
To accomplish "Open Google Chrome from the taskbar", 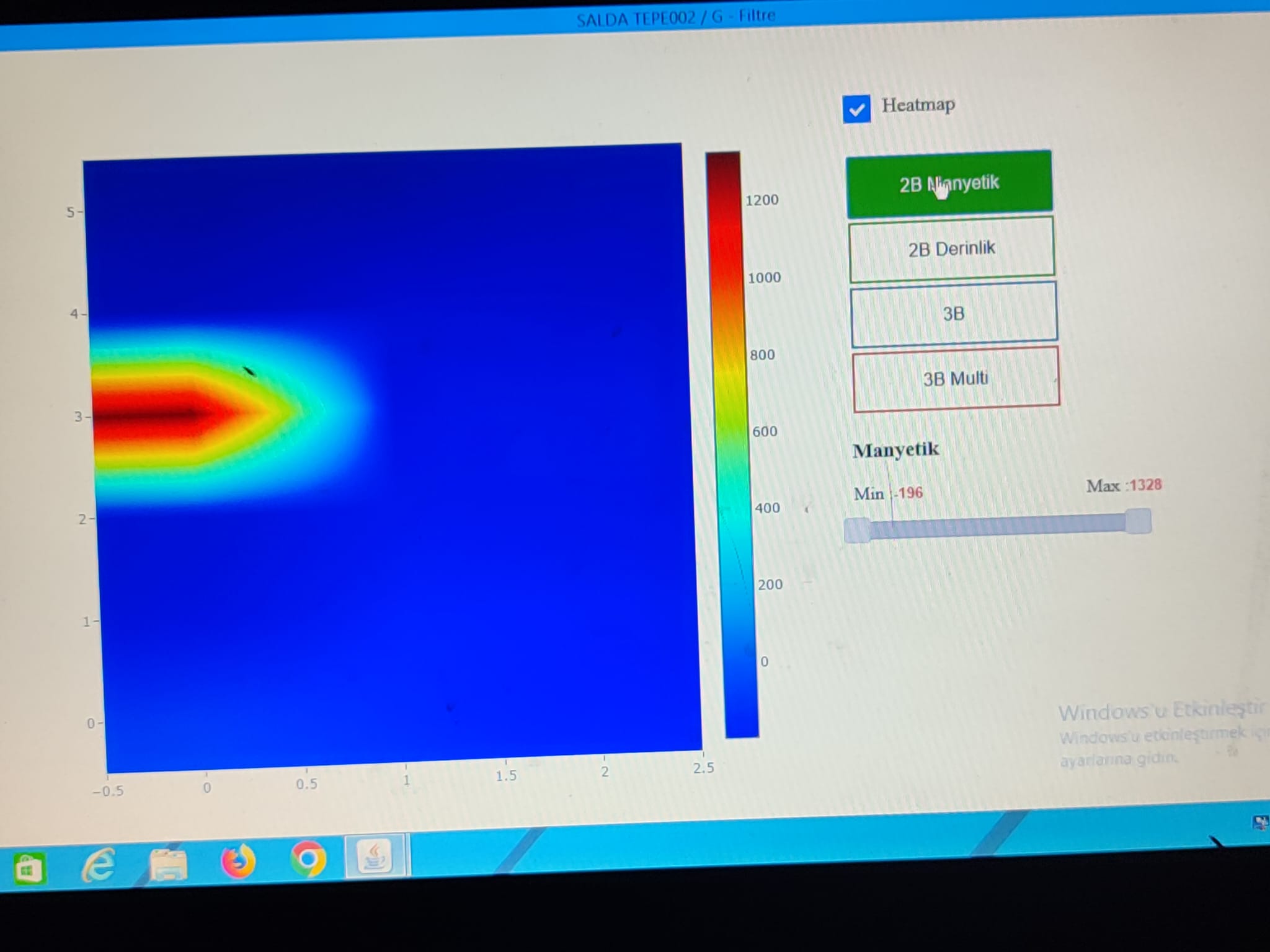I will pyautogui.click(x=308, y=859).
